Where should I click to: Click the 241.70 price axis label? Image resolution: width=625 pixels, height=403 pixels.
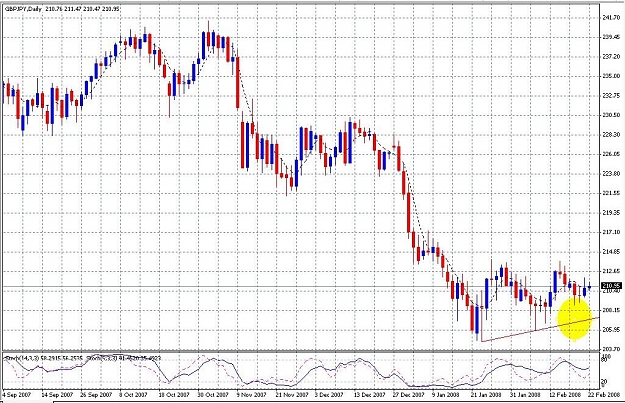611,18
